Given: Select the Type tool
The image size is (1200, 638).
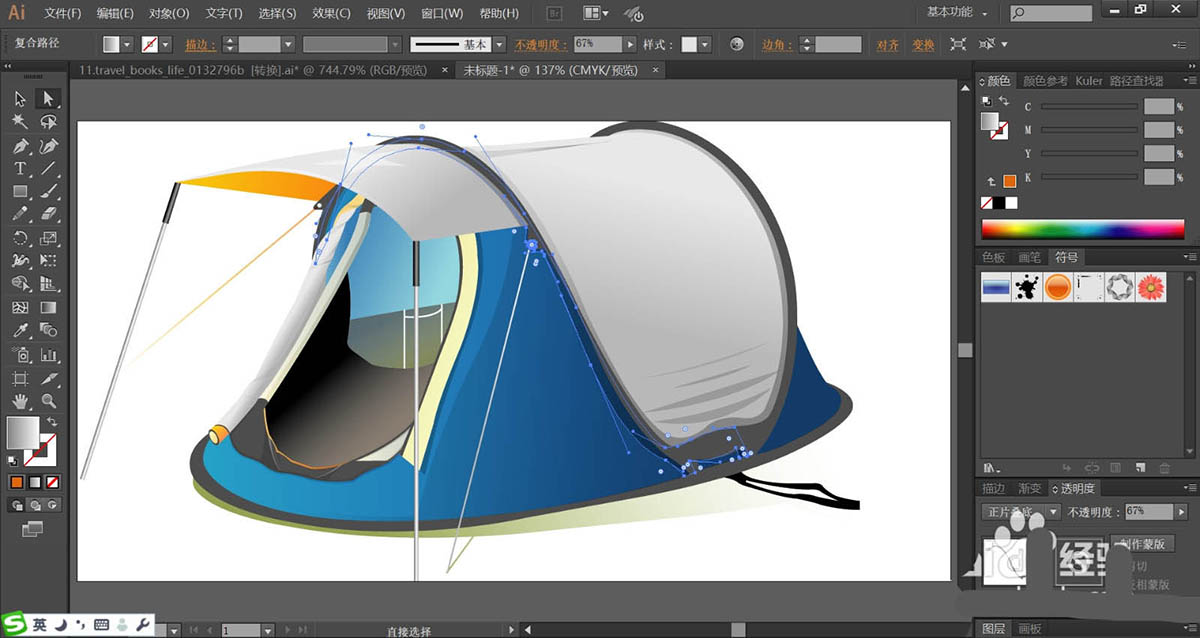Looking at the screenshot, I should click(x=20, y=169).
